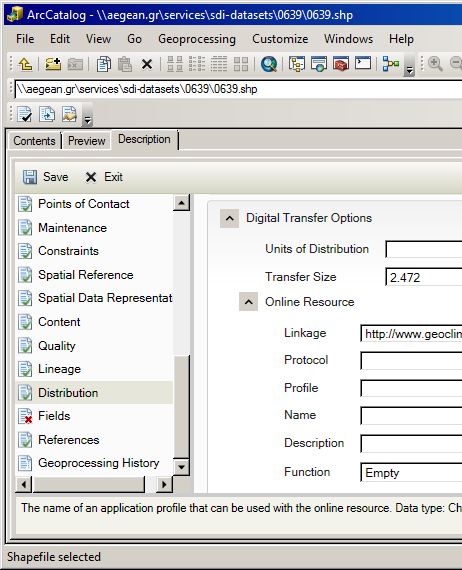Open the Search window icon

pyautogui.click(x=319, y=64)
